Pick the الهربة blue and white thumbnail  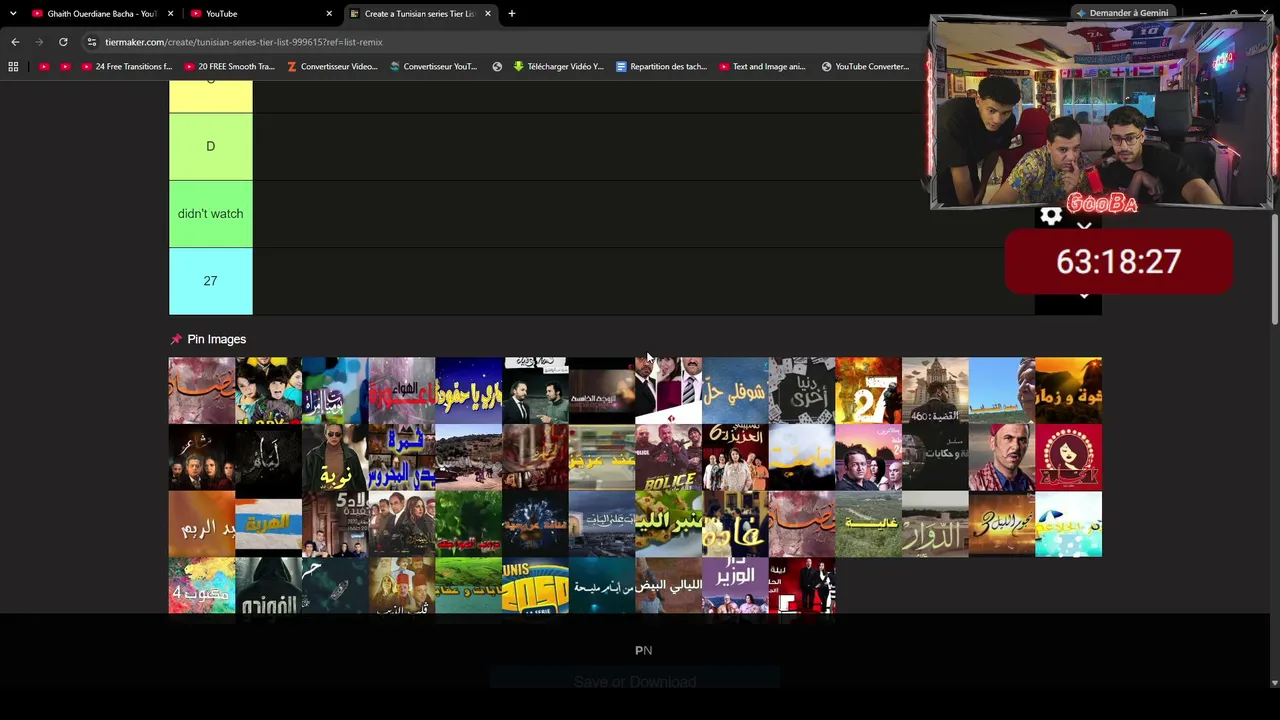tap(268, 524)
